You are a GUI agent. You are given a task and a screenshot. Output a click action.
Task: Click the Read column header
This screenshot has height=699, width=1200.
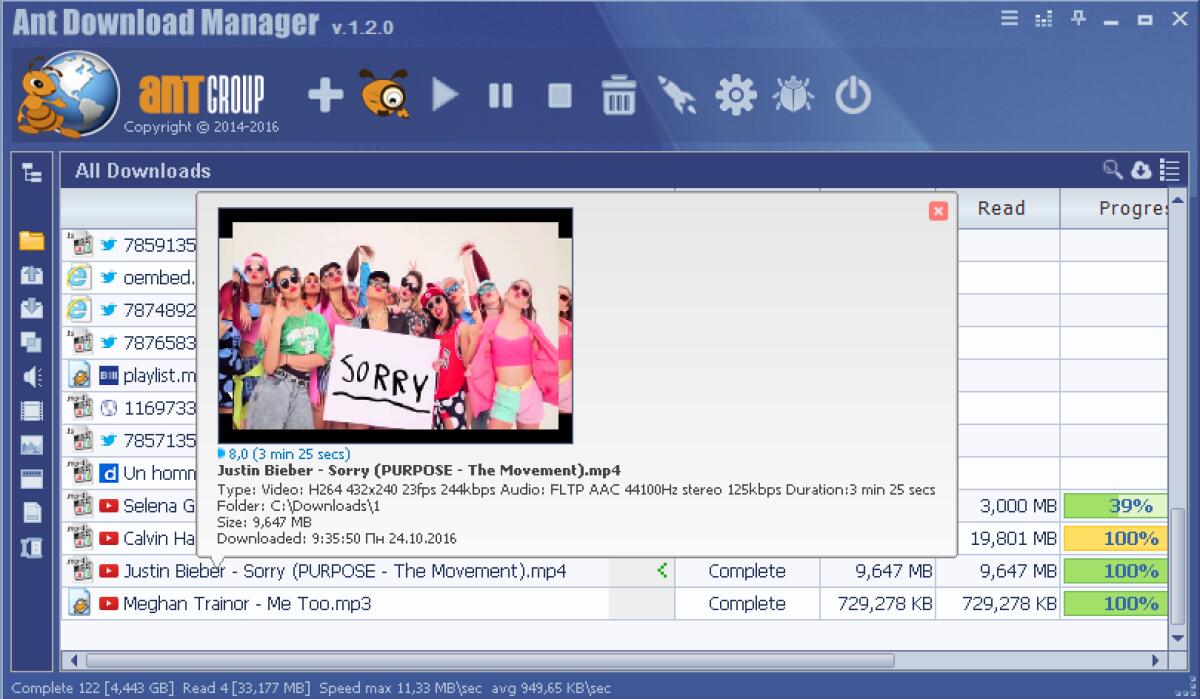pyautogui.click(x=1000, y=208)
